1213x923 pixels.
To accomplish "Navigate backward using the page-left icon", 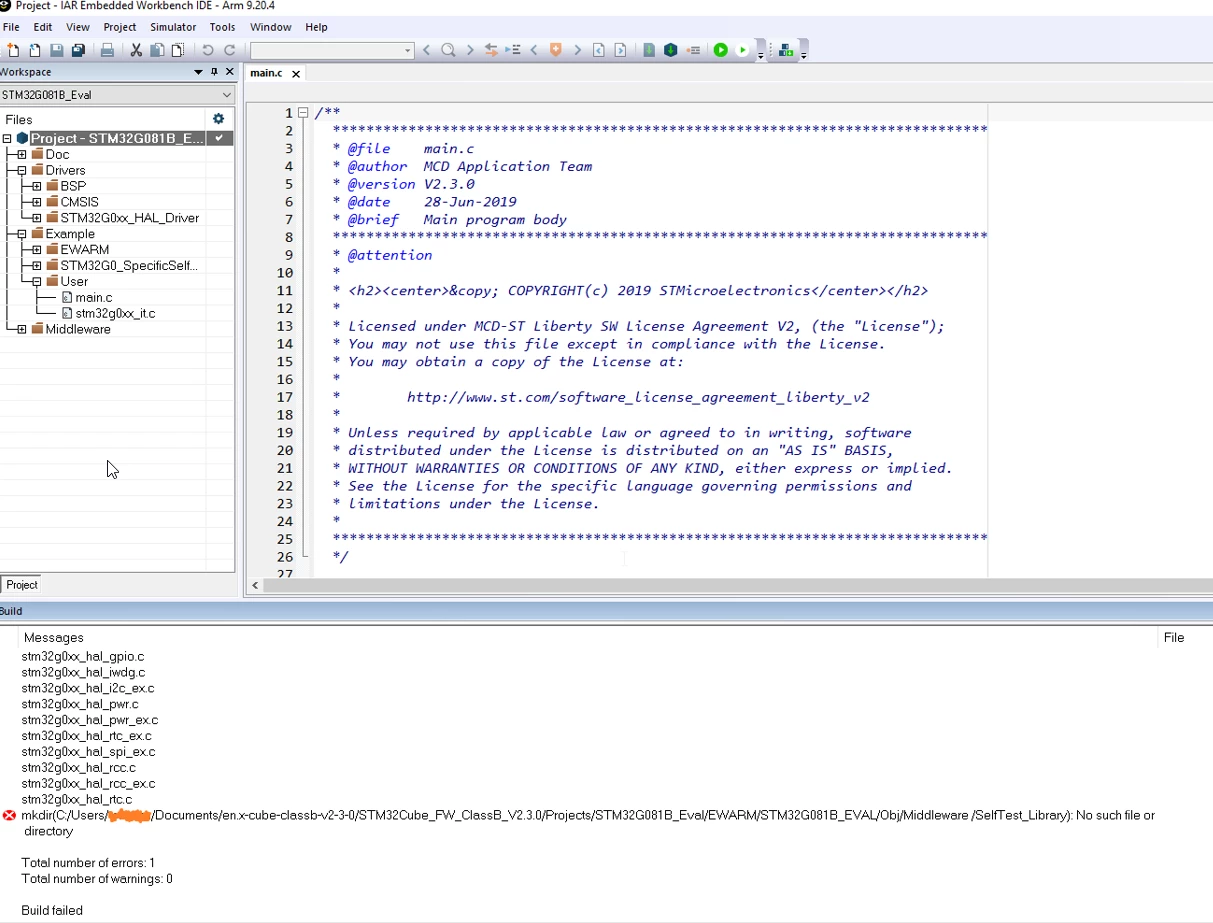I will tap(599, 50).
